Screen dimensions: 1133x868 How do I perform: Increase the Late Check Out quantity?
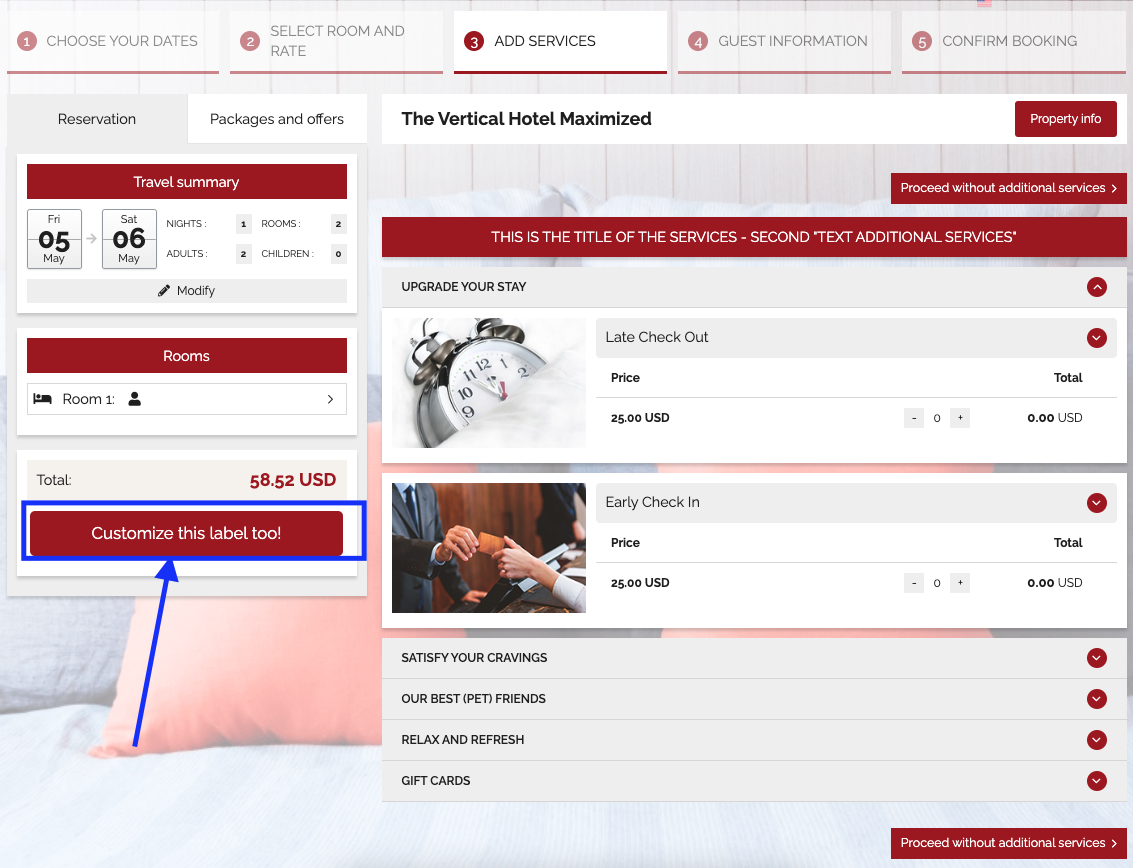click(x=960, y=418)
